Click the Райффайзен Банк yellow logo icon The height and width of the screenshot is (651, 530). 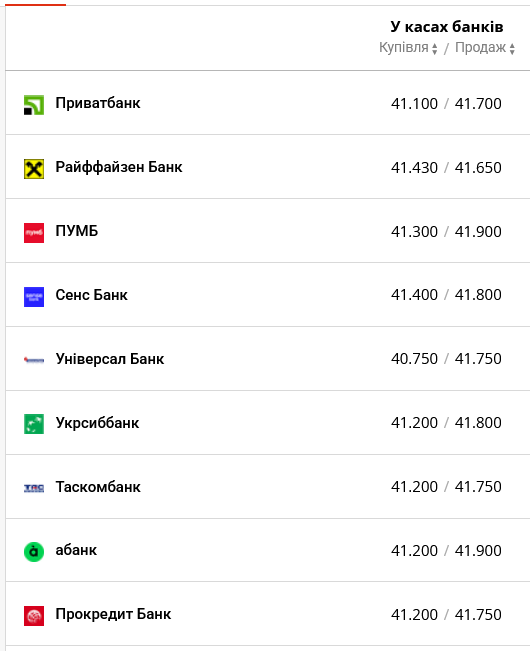tap(34, 169)
